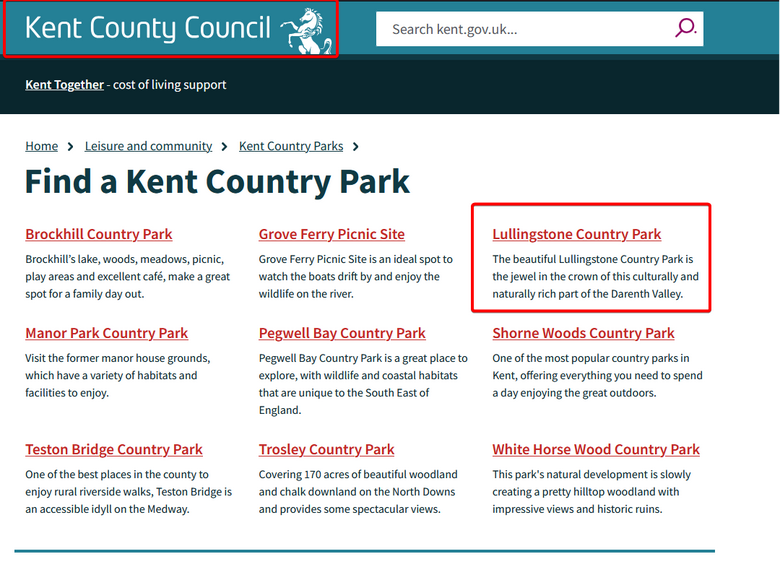Open Kent Country Parks breadcrumb
This screenshot has height=569, width=781.
tap(291, 146)
